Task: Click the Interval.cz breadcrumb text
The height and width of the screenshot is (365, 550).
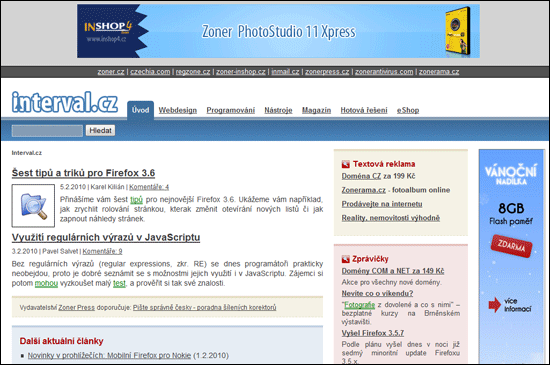Action: pyautogui.click(x=27, y=153)
